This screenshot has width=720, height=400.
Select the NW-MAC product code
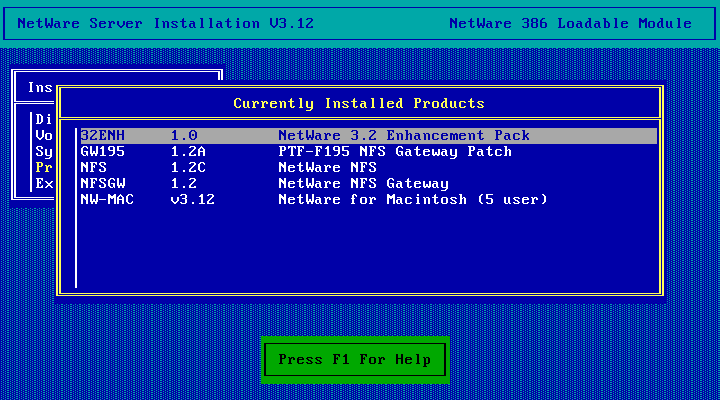coord(107,200)
